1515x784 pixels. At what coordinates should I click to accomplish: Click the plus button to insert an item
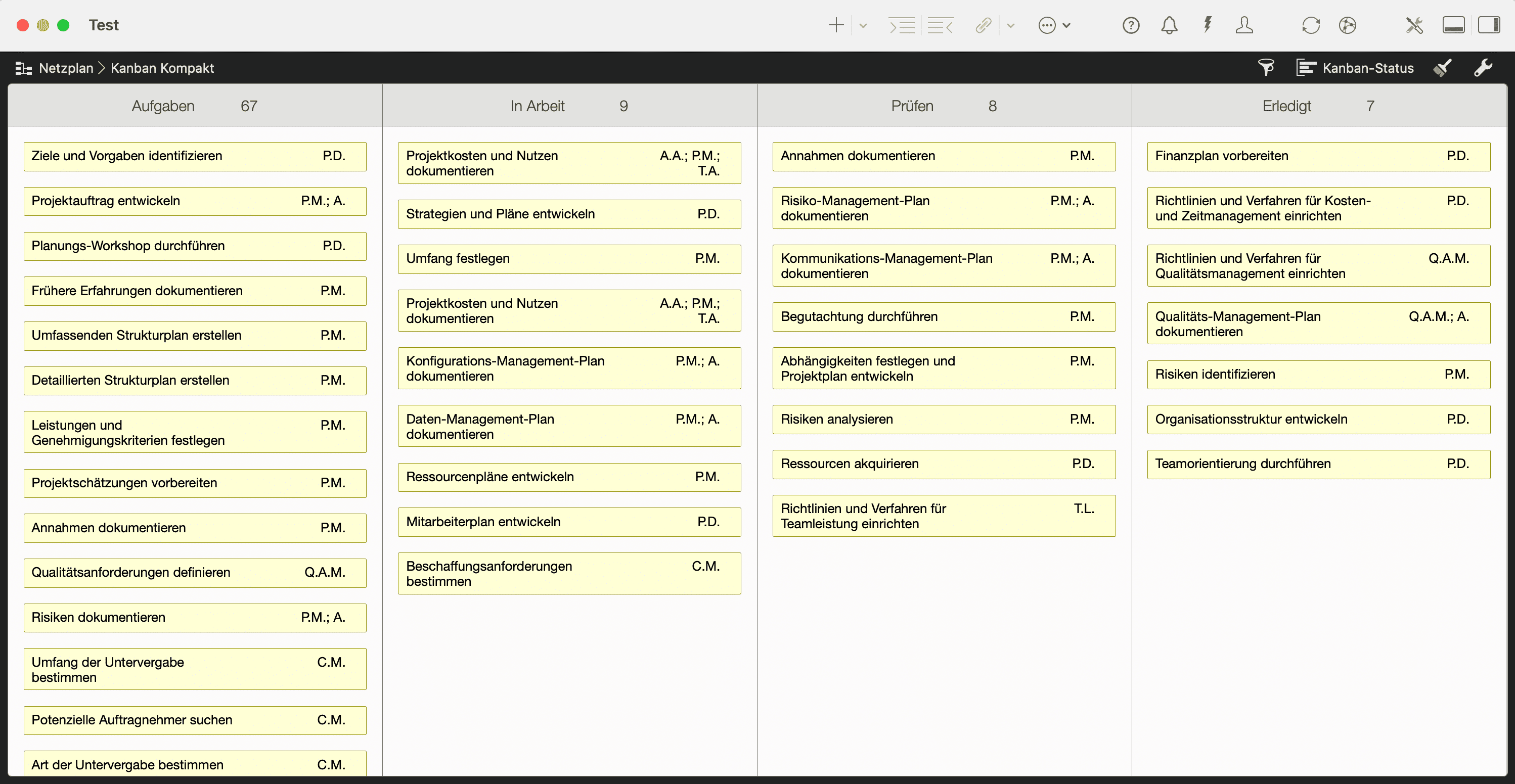pyautogui.click(x=836, y=25)
